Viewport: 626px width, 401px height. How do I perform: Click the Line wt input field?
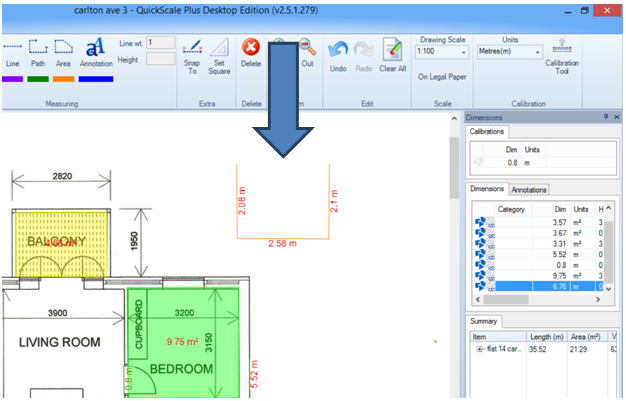[x=161, y=43]
